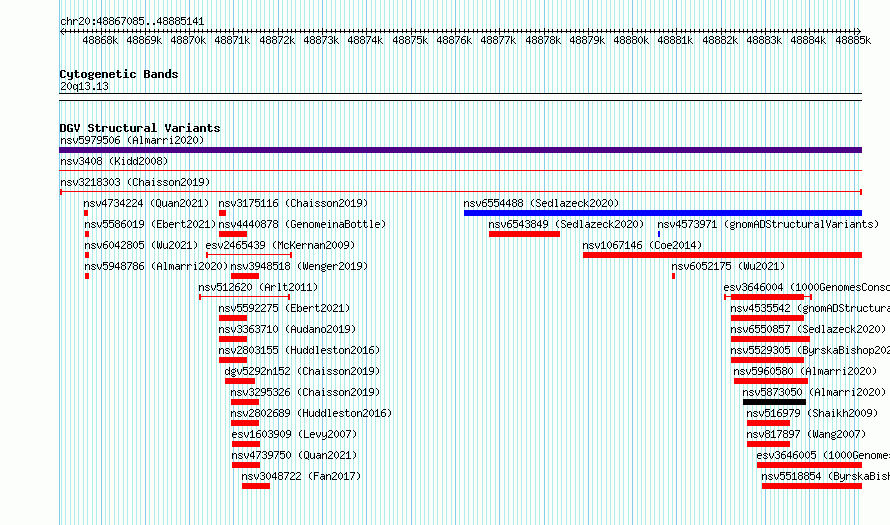Click the nsv6554488 (Sedlazeck2020) blue bar

(663, 213)
